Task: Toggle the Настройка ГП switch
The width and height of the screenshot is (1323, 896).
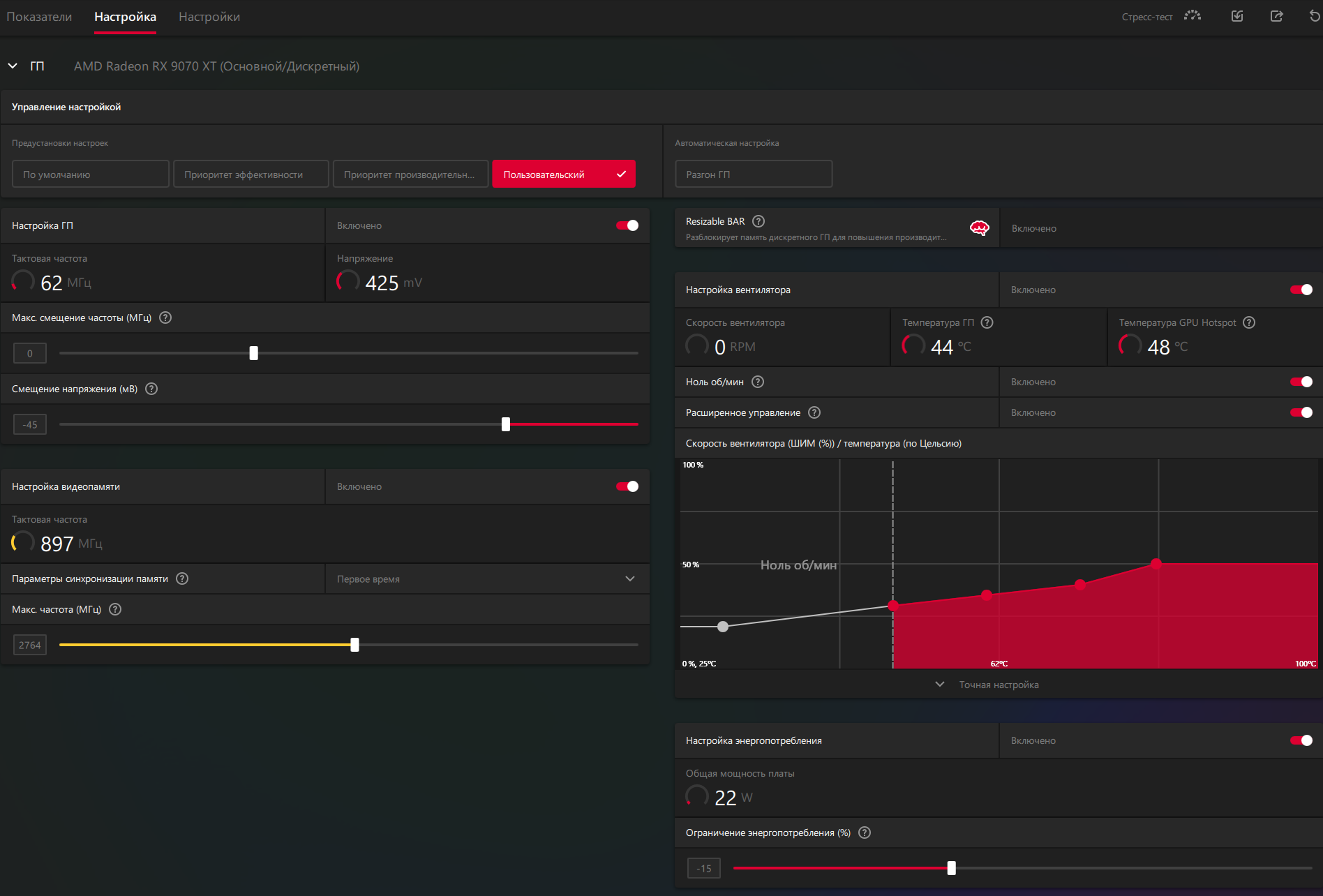Action: (627, 225)
